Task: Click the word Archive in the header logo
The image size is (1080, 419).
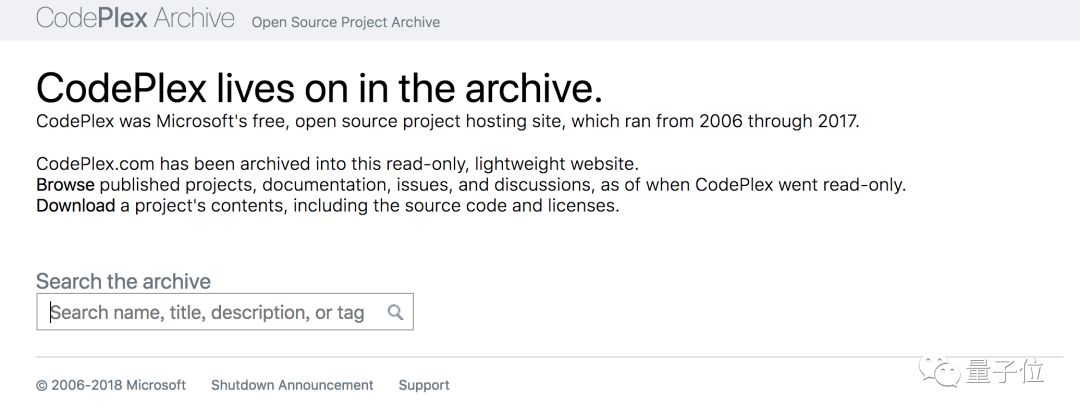Action: pos(194,19)
